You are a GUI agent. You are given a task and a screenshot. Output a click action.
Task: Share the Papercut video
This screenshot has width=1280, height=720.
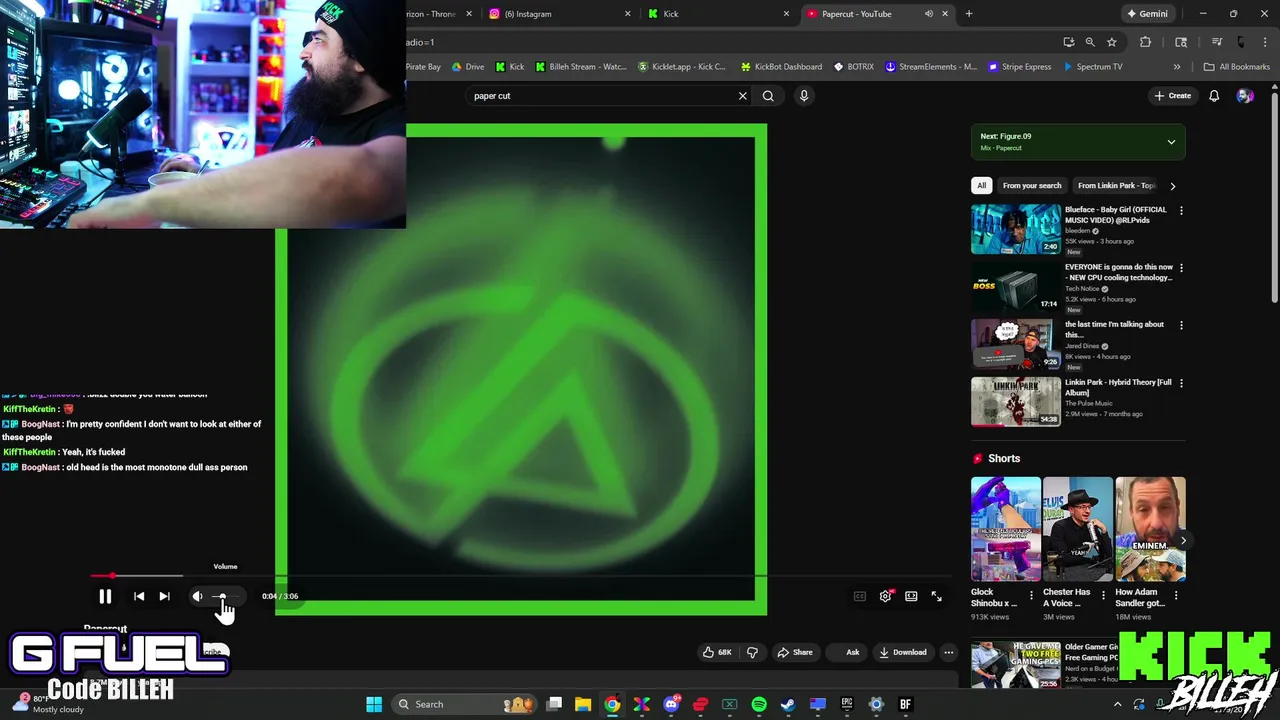point(795,652)
